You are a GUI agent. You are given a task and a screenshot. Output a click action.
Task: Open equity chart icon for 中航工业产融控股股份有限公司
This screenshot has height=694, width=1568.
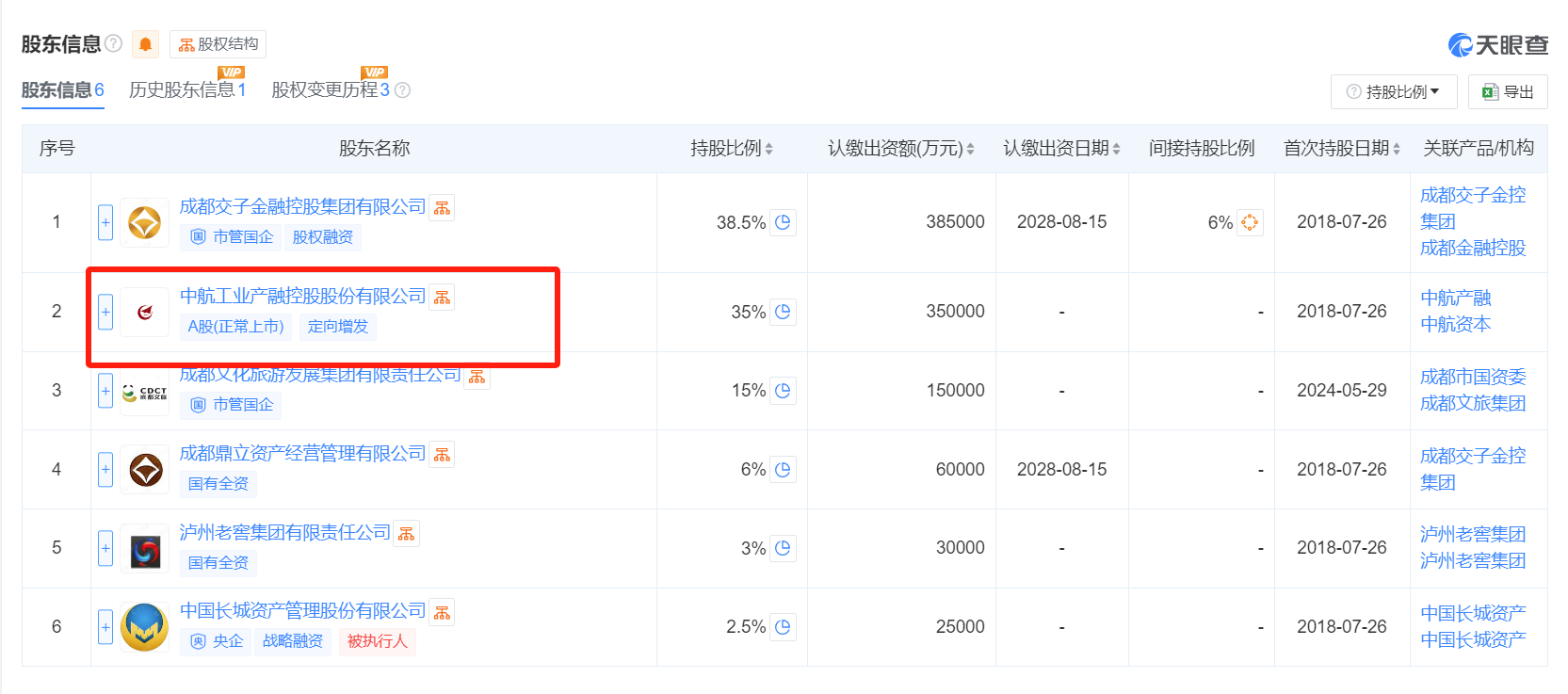[x=442, y=298]
